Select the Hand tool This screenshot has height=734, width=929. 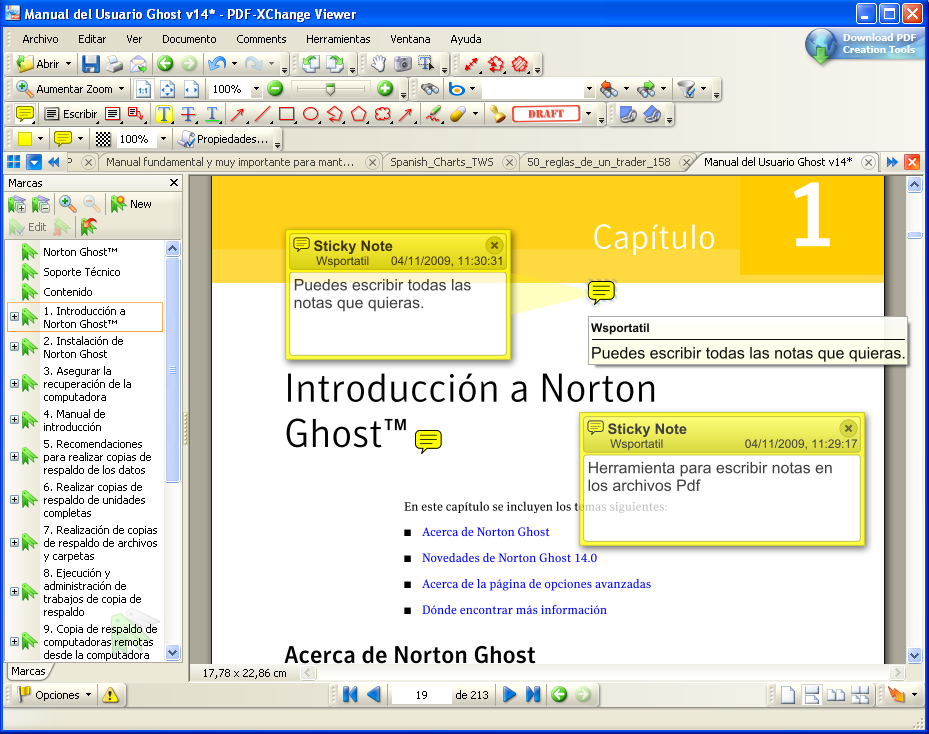coord(378,63)
